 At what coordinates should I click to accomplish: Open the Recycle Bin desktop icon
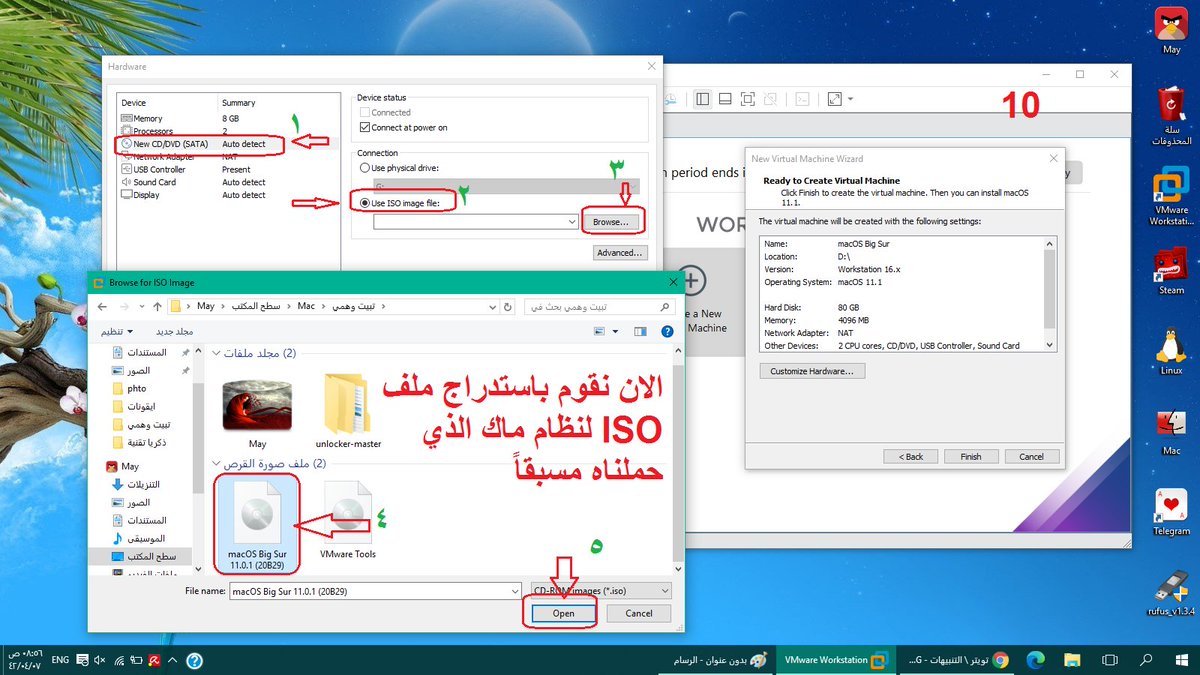(1171, 116)
